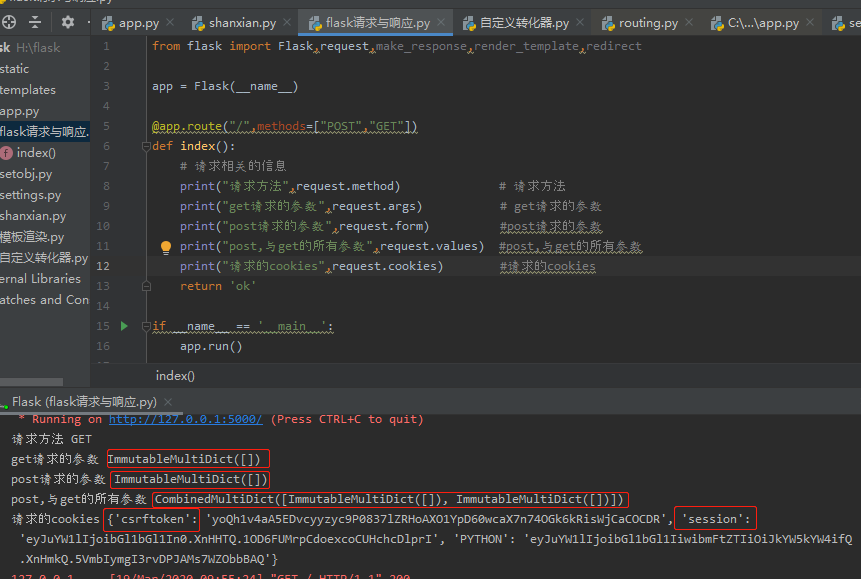
Task: Close the routing.py tab
Action: click(x=689, y=23)
